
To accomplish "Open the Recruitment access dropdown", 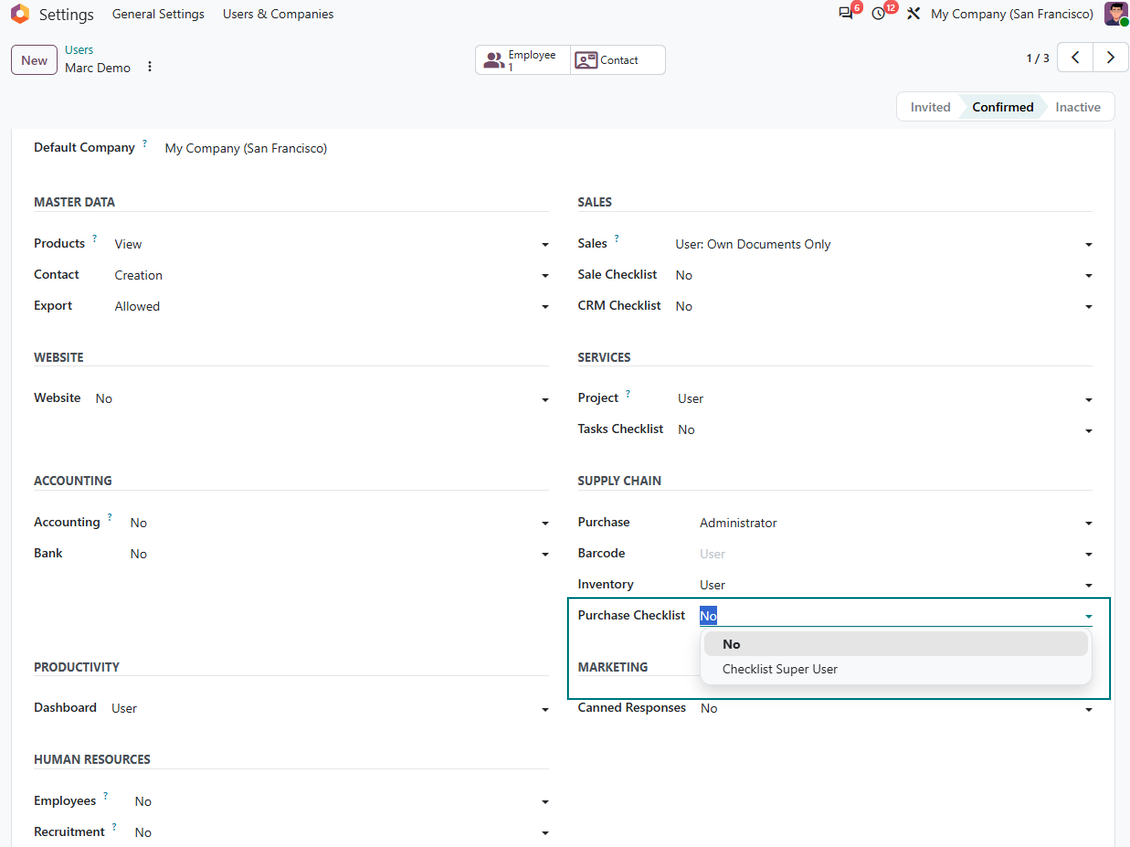I will pos(342,833).
